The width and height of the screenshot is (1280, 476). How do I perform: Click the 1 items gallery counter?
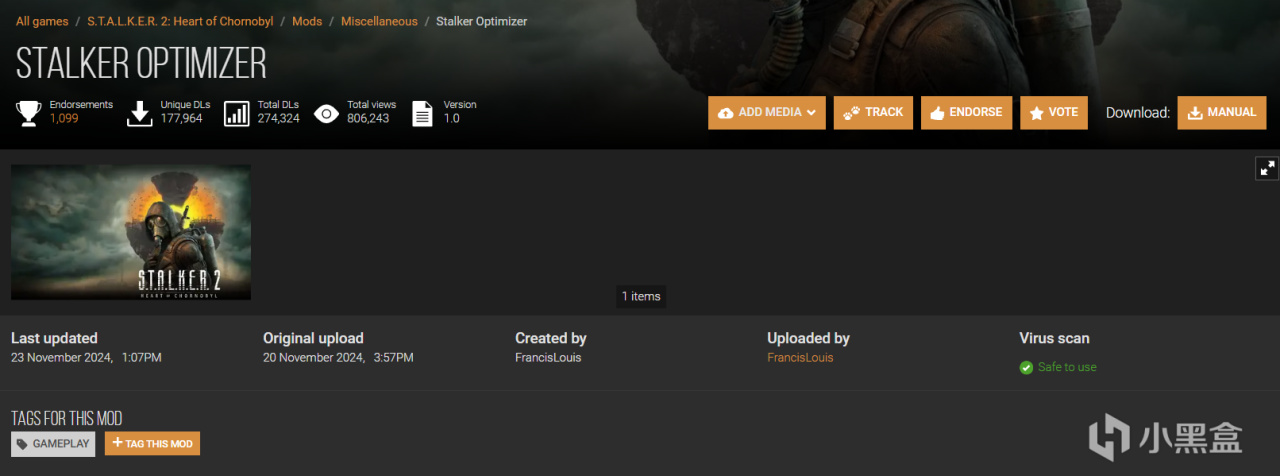[641, 296]
